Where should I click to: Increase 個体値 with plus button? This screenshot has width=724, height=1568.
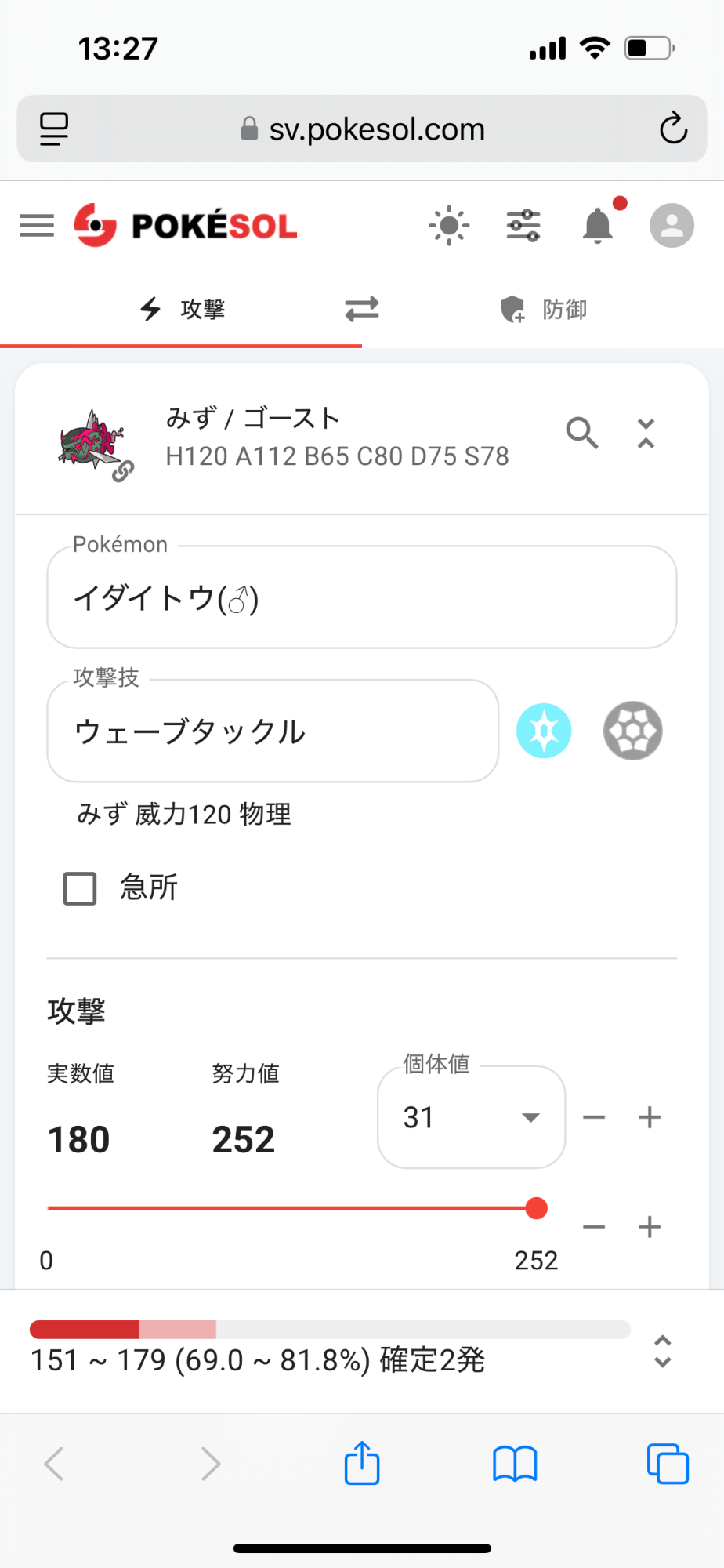[650, 1117]
